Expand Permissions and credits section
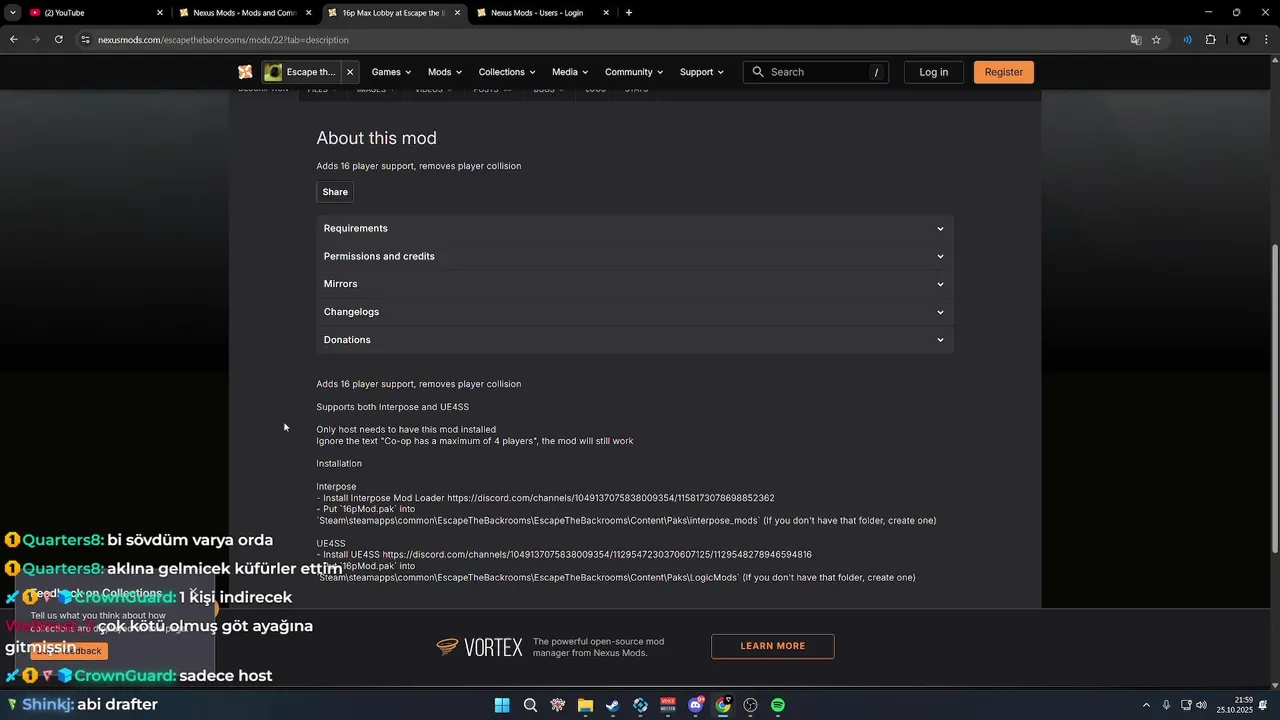The height and width of the screenshot is (720, 1280). 635,257
